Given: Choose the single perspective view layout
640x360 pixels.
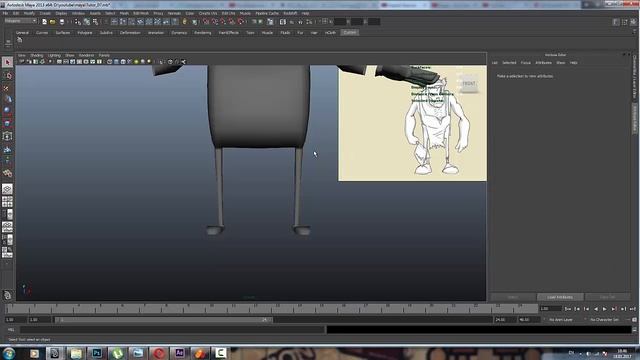Looking at the screenshot, I should 7,189.
